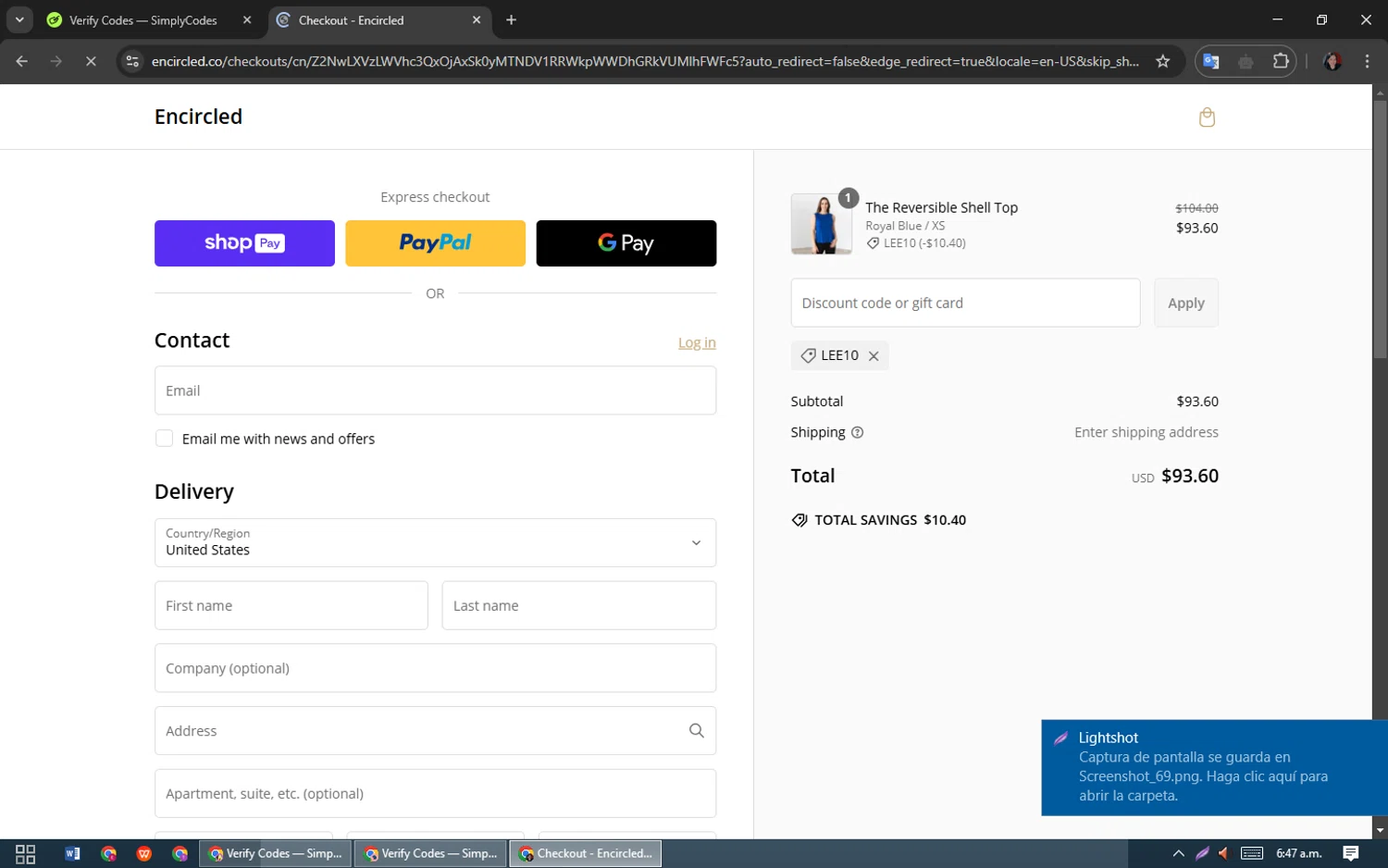
Task: Click the scrollbar down arrow
Action: pyautogui.click(x=1380, y=830)
